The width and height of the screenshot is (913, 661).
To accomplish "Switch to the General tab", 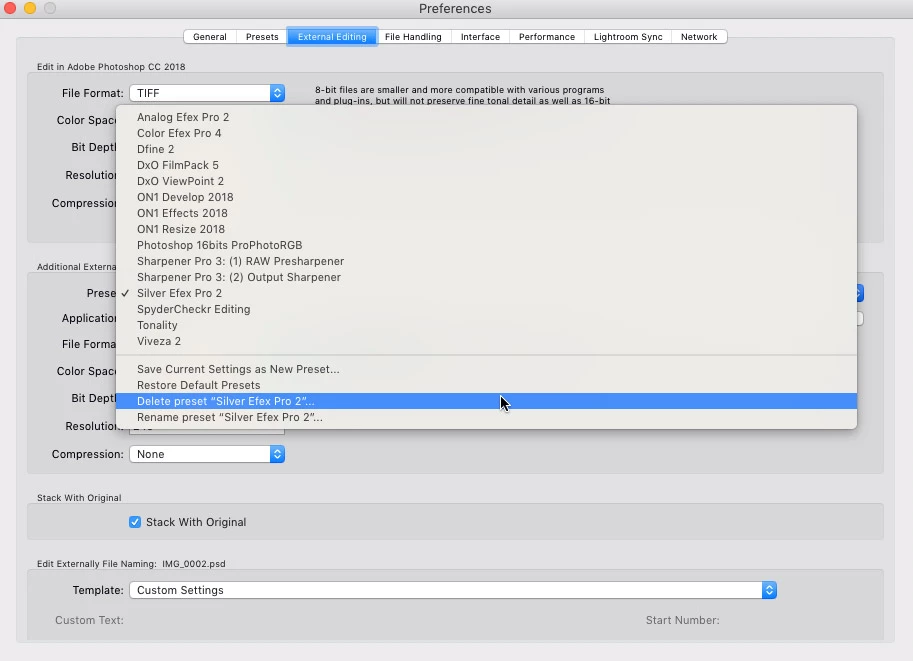I will [x=210, y=37].
